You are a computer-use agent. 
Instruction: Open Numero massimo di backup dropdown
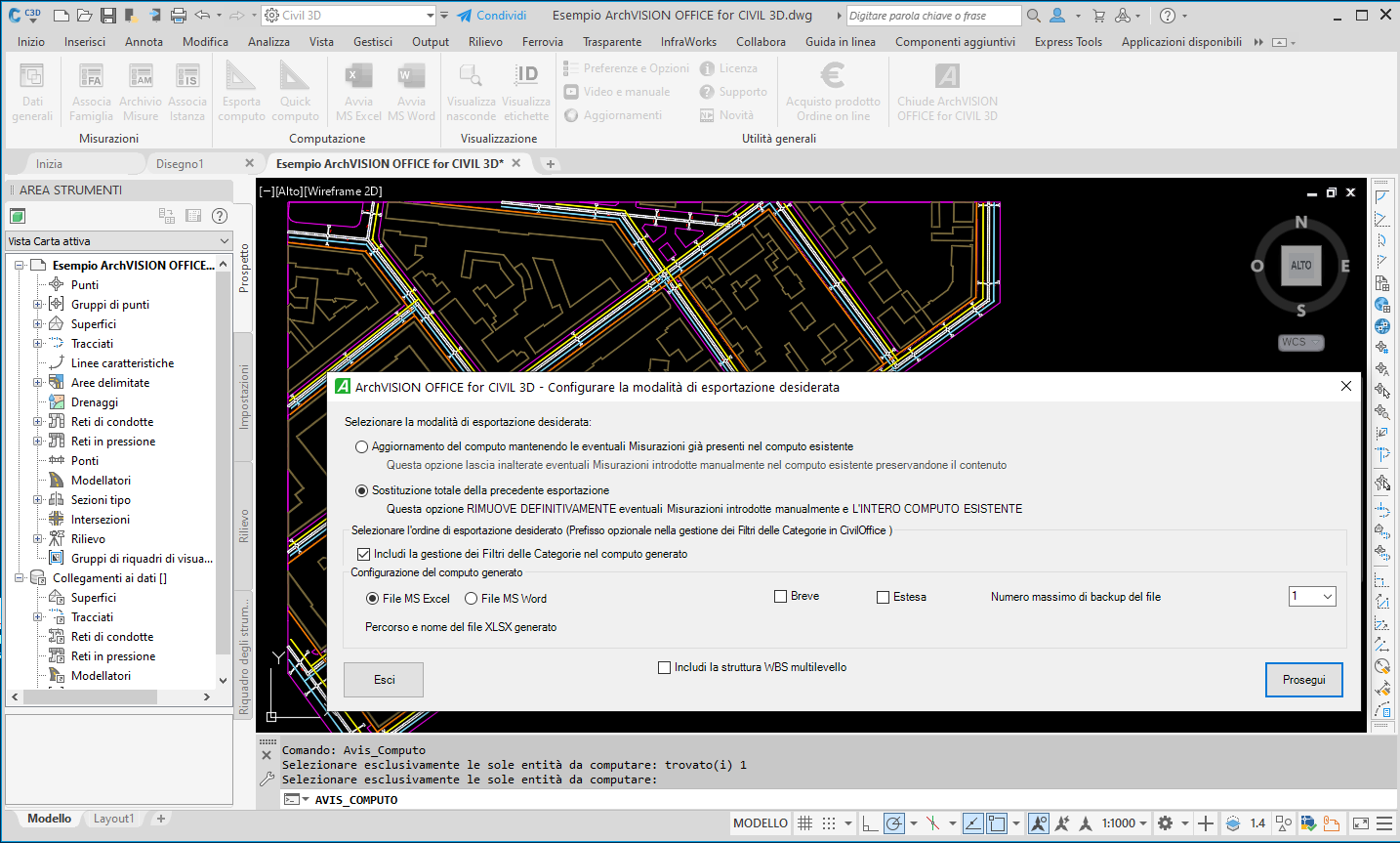1312,597
